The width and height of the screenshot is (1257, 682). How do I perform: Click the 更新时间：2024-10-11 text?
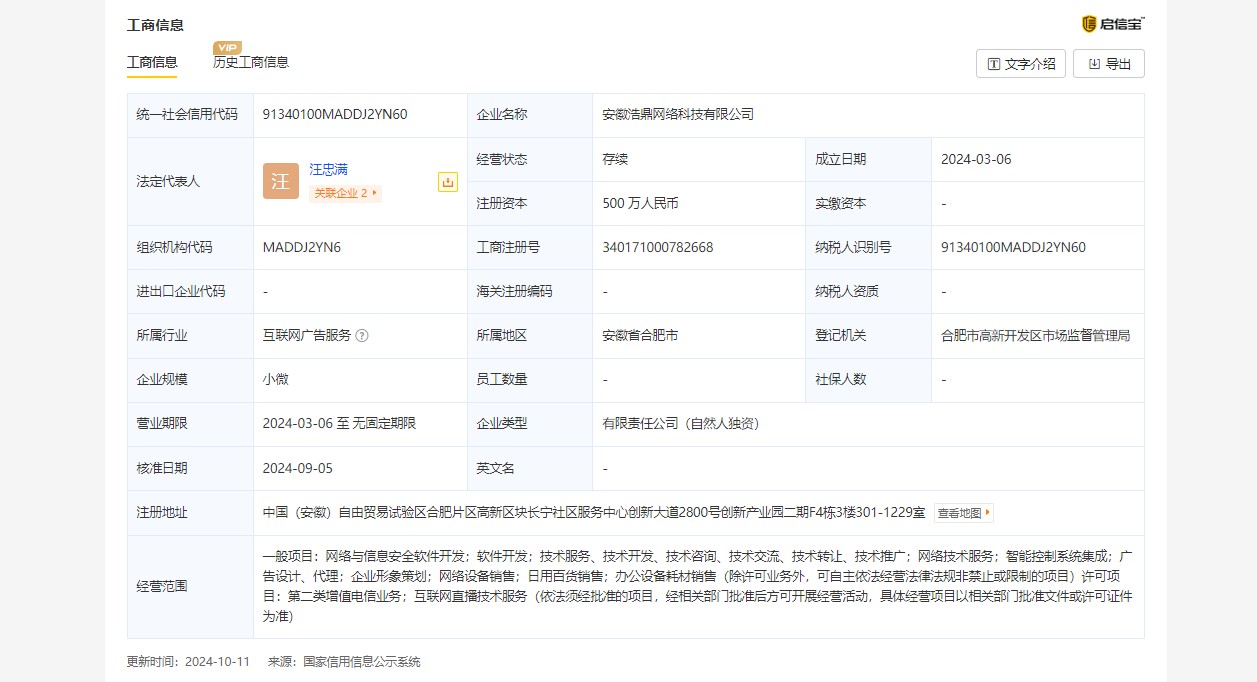pos(188,662)
